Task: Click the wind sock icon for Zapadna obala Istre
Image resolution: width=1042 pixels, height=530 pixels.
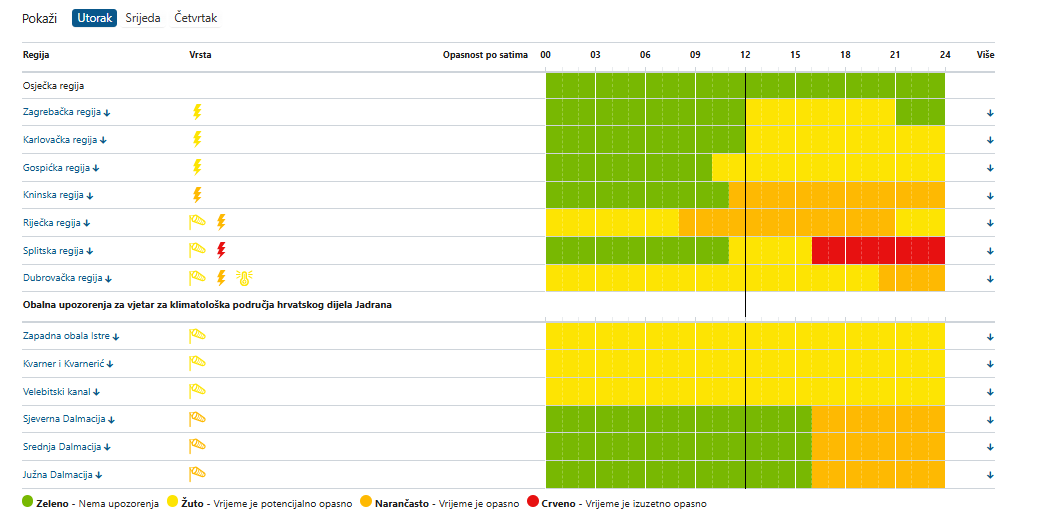Action: coord(197,336)
